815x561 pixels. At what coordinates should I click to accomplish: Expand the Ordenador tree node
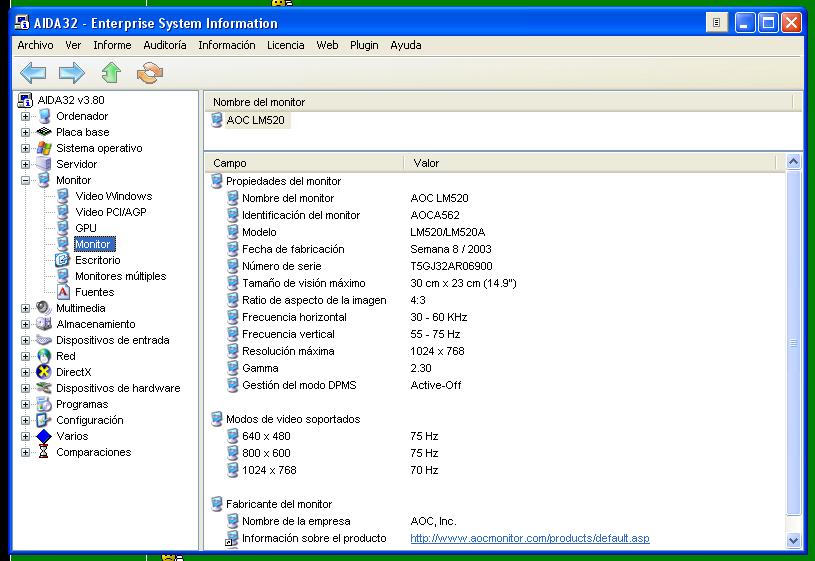tap(25, 116)
